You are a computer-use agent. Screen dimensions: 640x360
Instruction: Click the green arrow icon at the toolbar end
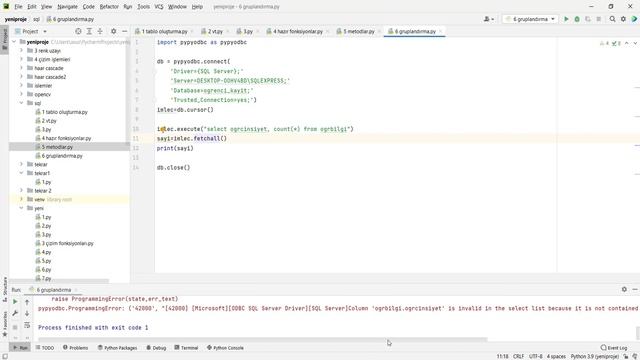634,19
